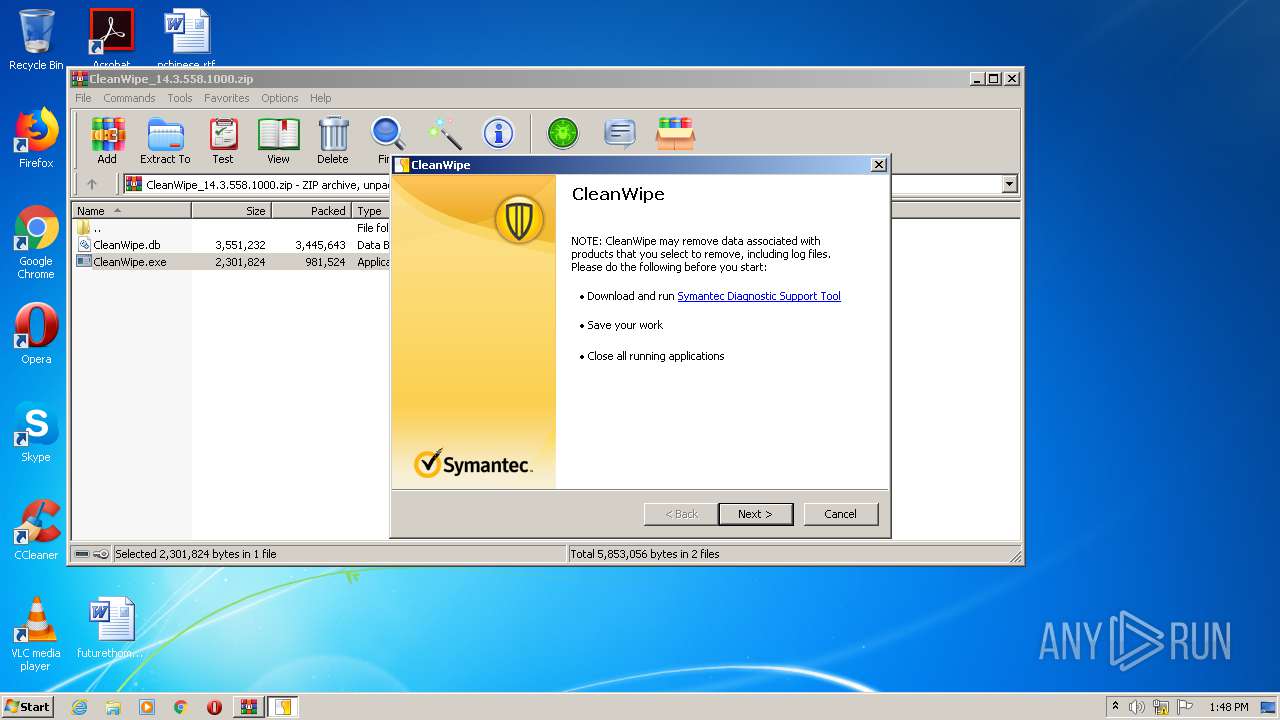1280x720 pixels.
Task: Click the Delete toolbar icon
Action: pos(333,140)
